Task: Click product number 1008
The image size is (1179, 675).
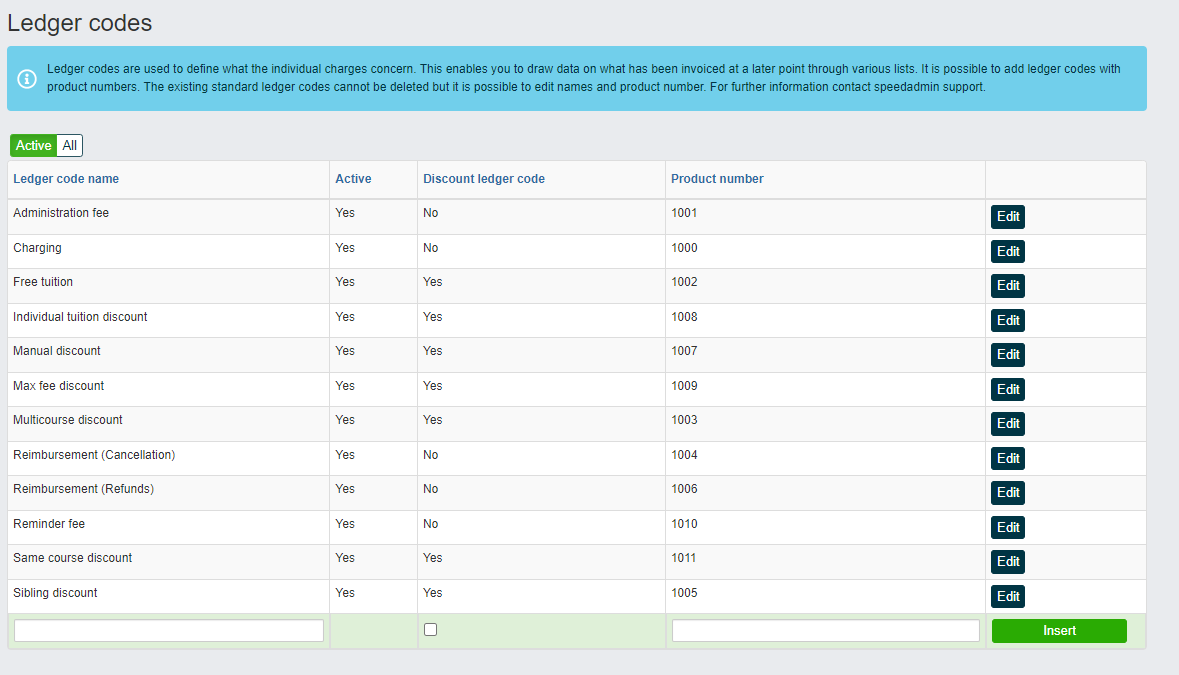Action: pyautogui.click(x=684, y=316)
